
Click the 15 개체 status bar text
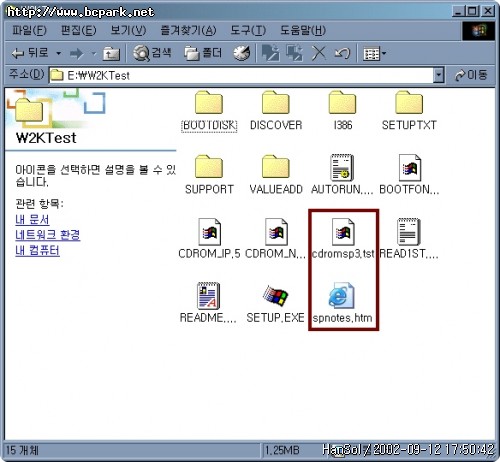click(x=22, y=451)
